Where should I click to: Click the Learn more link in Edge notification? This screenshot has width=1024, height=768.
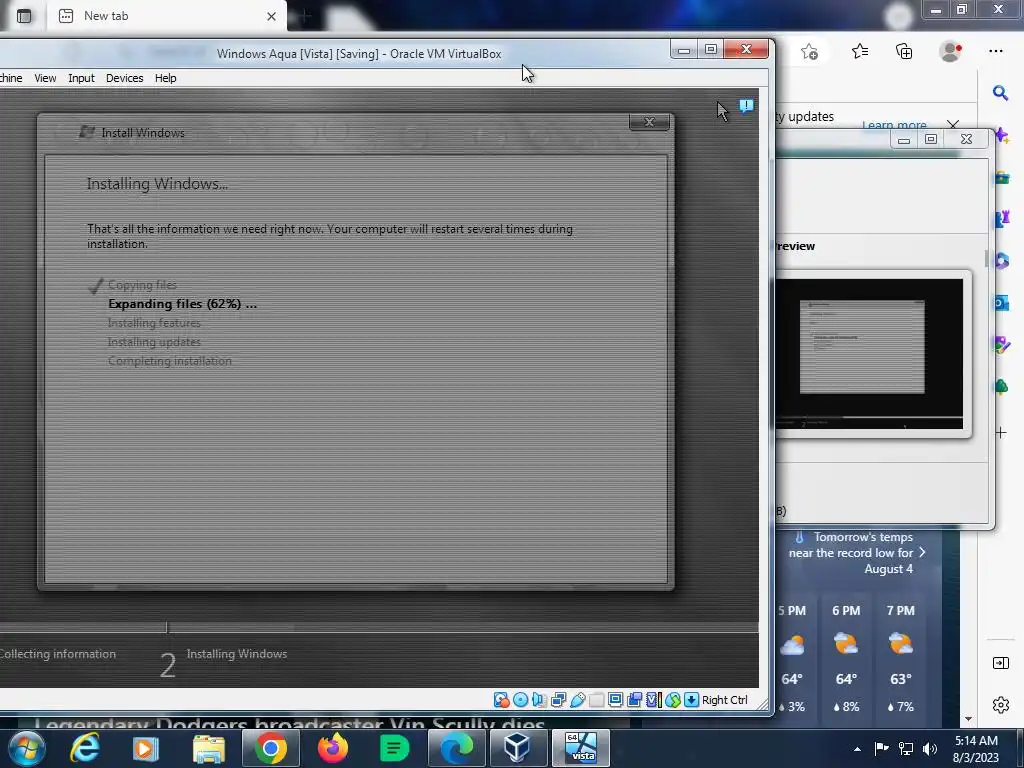point(894,125)
